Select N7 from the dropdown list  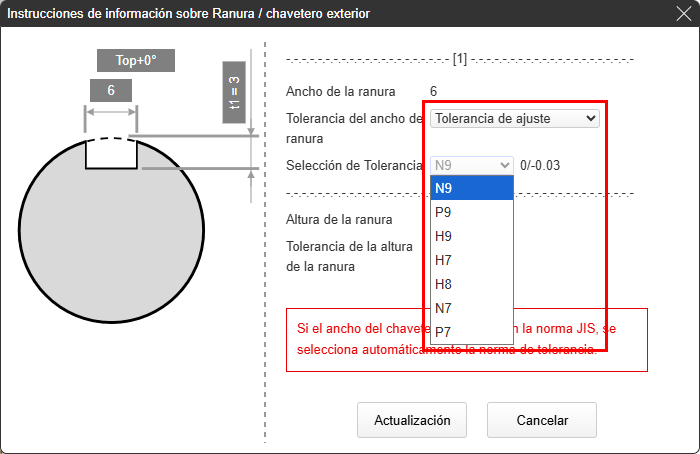tap(471, 308)
